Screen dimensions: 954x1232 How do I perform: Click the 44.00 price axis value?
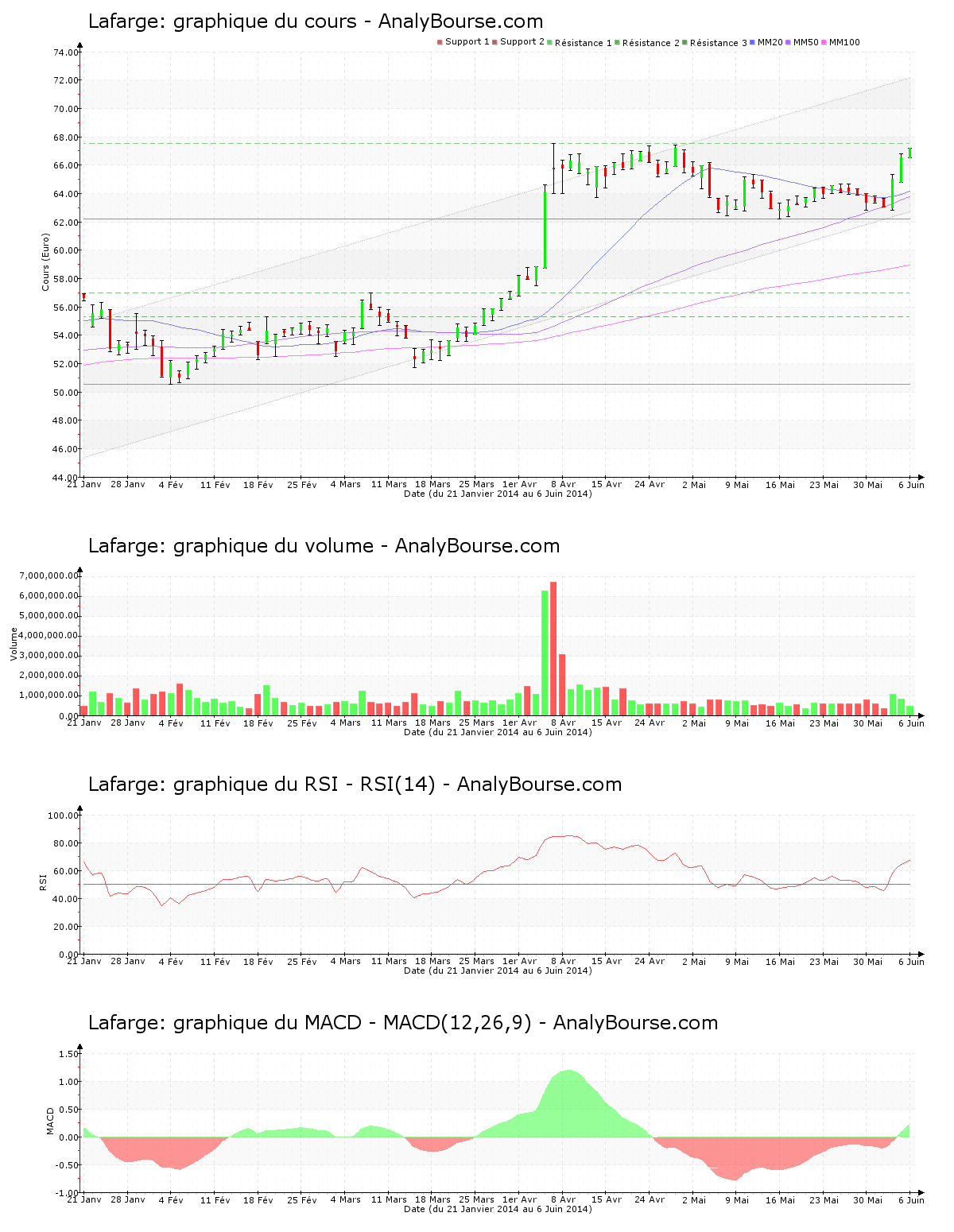[x=66, y=478]
